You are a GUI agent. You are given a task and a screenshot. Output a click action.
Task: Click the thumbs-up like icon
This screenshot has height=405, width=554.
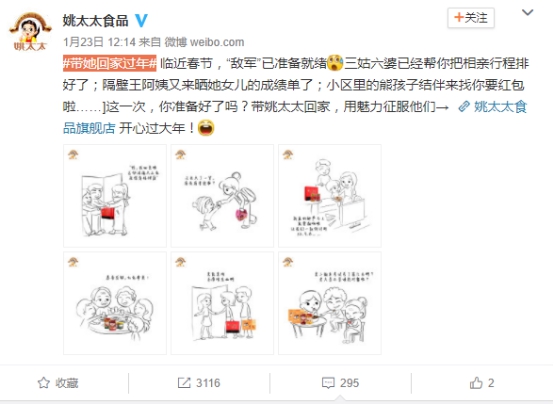click(476, 383)
